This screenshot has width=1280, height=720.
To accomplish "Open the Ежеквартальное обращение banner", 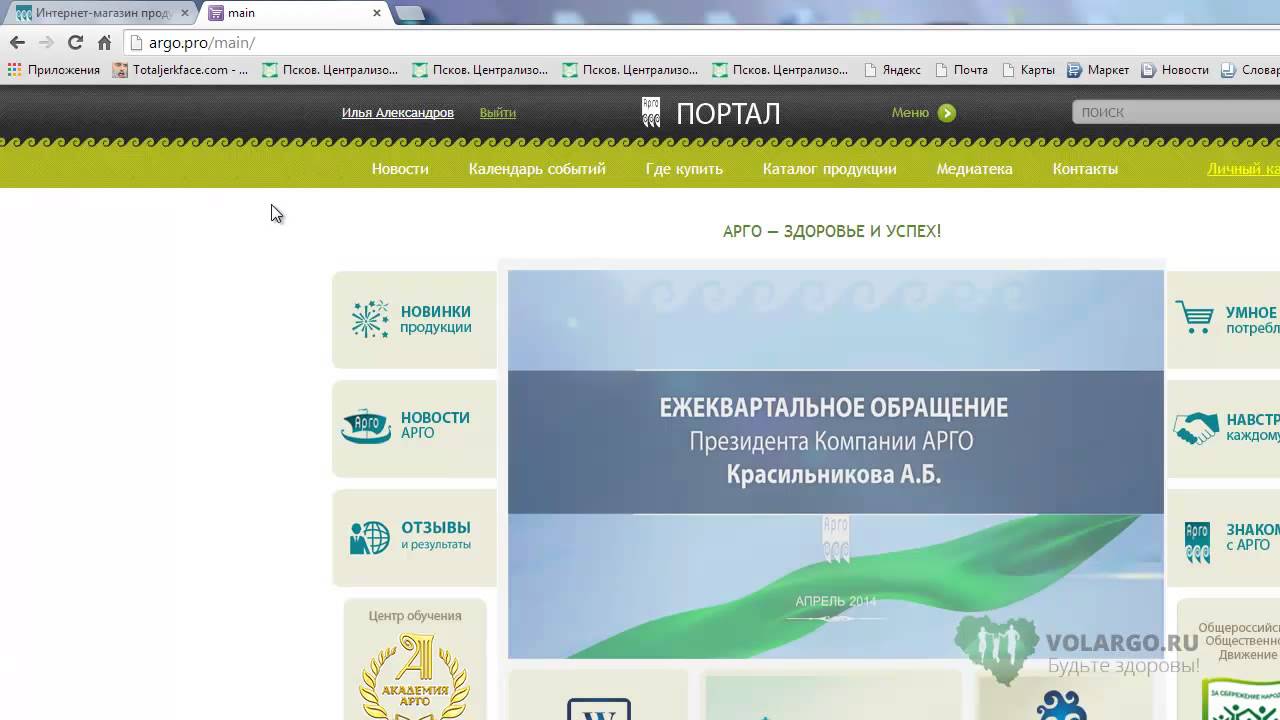I will 836,464.
